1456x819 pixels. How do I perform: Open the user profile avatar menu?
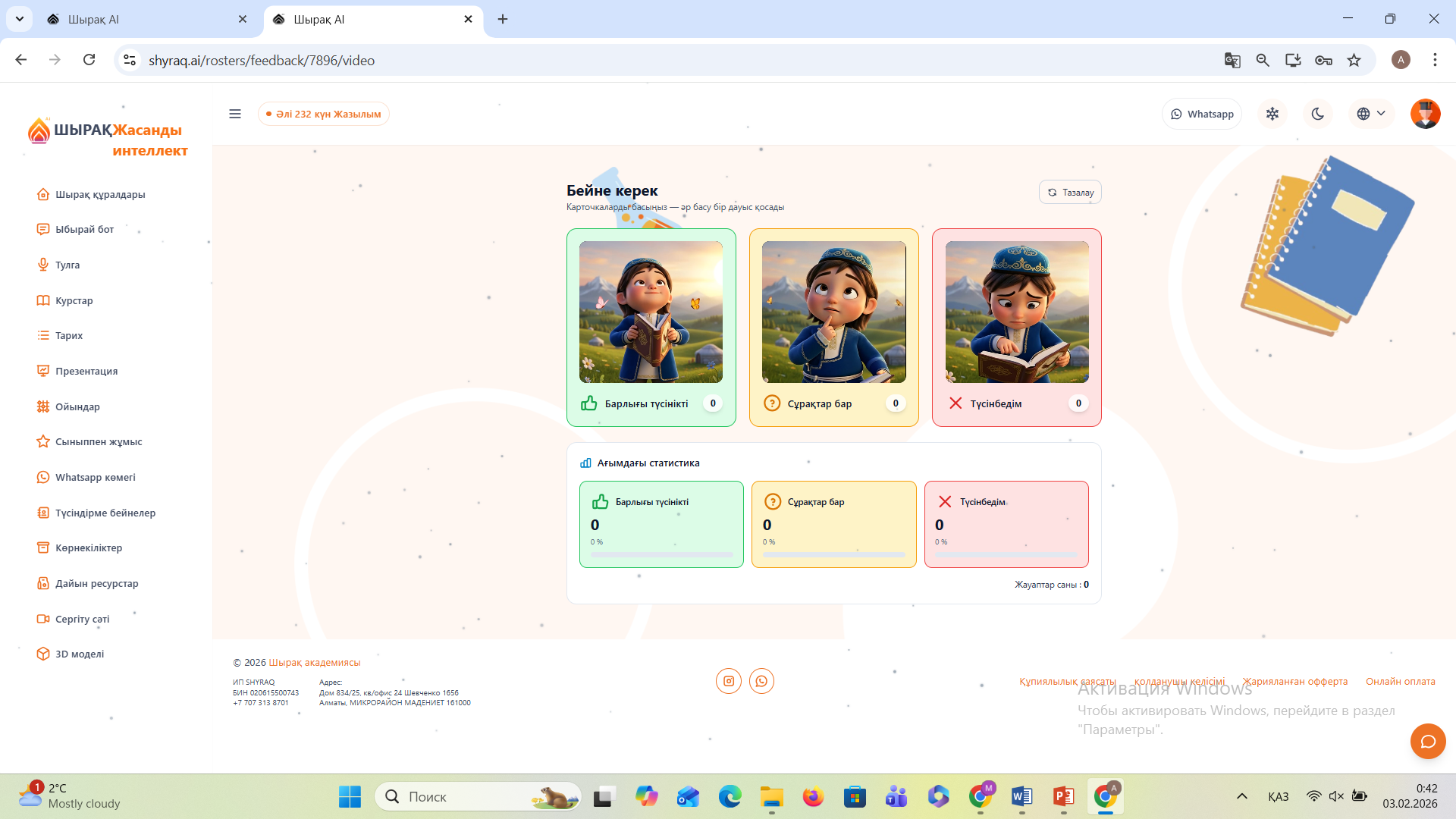[1425, 114]
